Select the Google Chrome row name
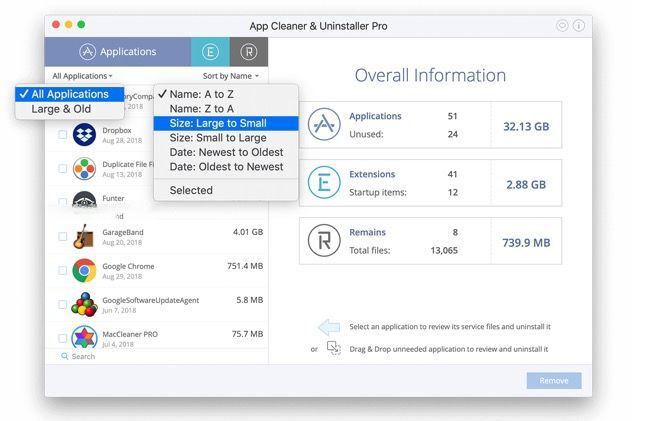The width and height of the screenshot is (645, 421). pyautogui.click(x=128, y=266)
